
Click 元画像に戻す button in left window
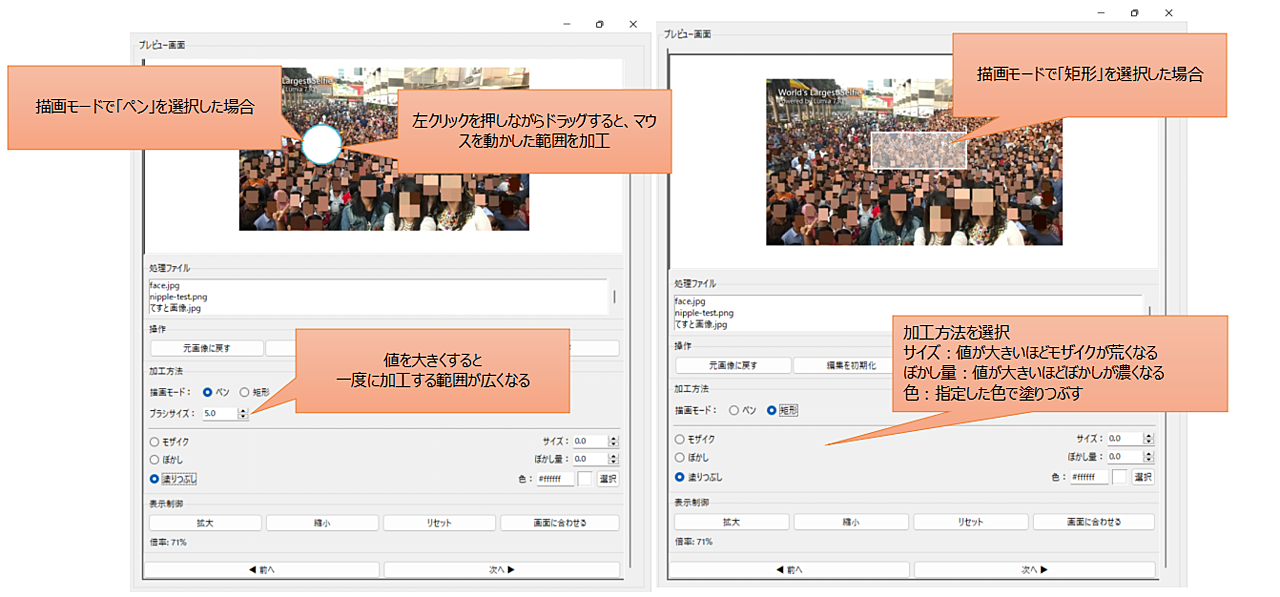207,348
